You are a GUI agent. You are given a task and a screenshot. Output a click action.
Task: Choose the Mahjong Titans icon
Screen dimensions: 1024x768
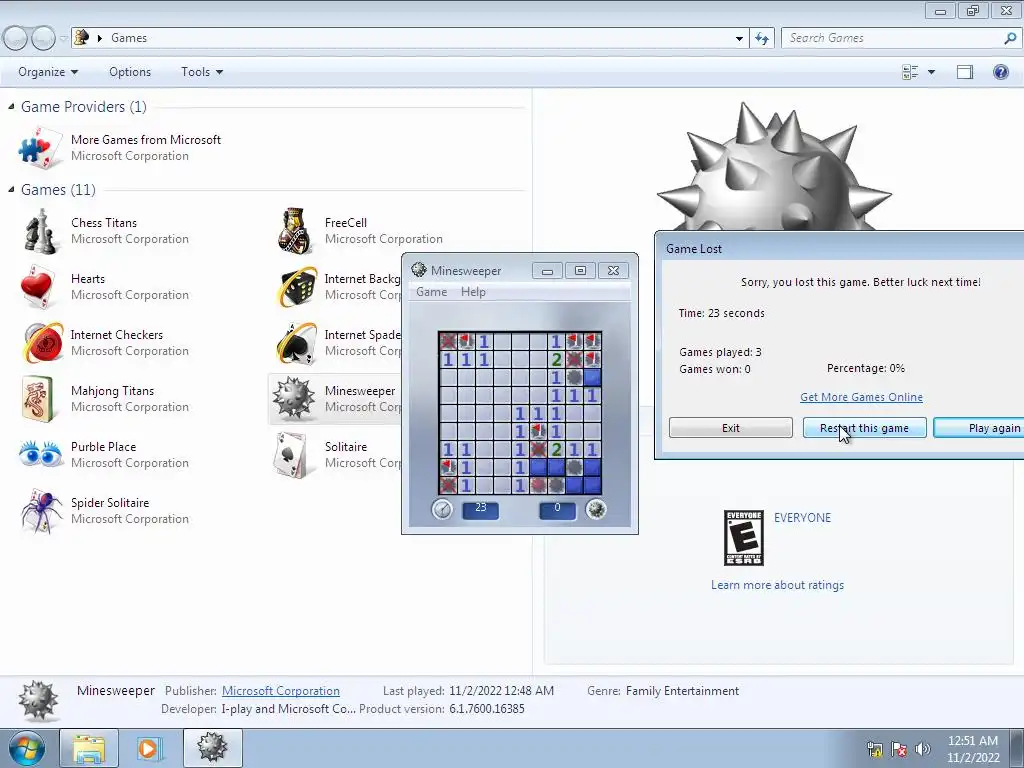pyautogui.click(x=37, y=398)
